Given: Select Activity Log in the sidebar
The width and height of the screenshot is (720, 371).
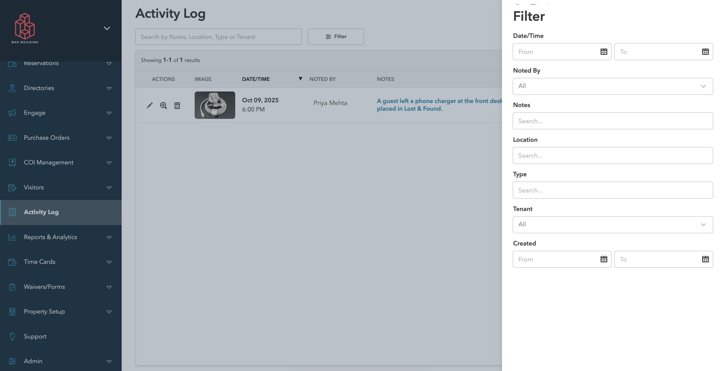Looking at the screenshot, I should click(x=61, y=212).
